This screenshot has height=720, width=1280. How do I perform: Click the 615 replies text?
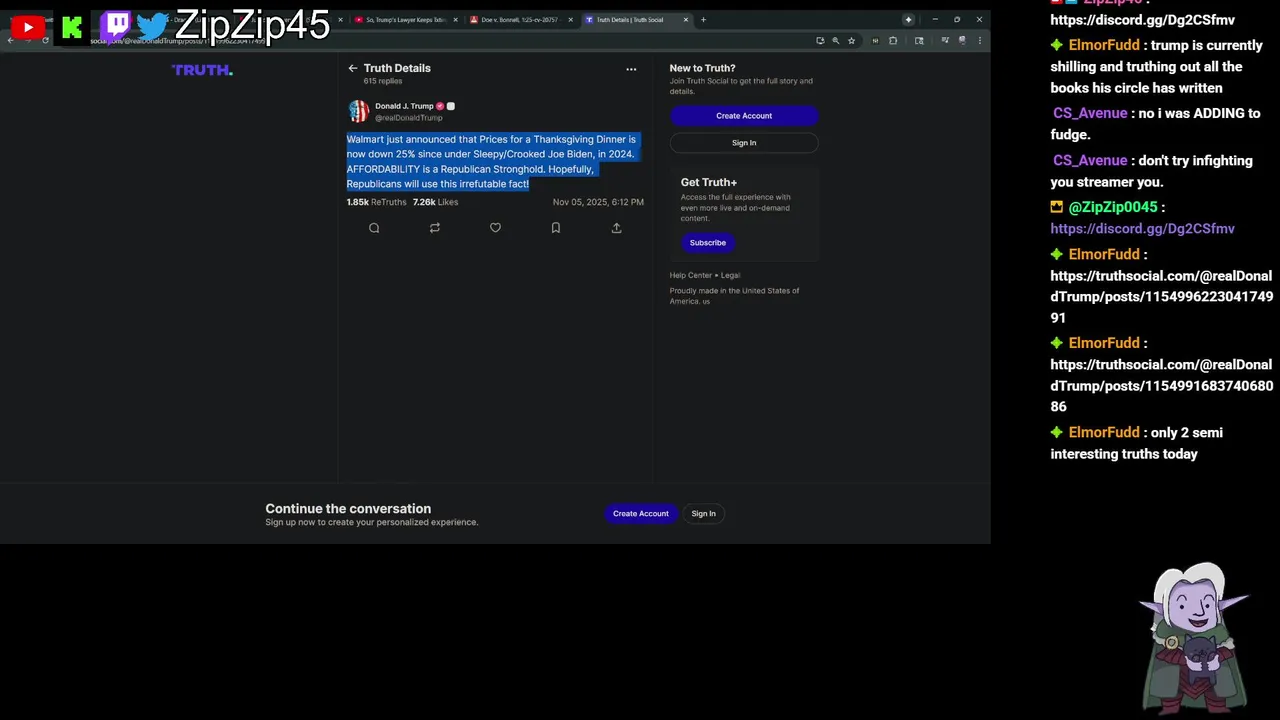[381, 81]
